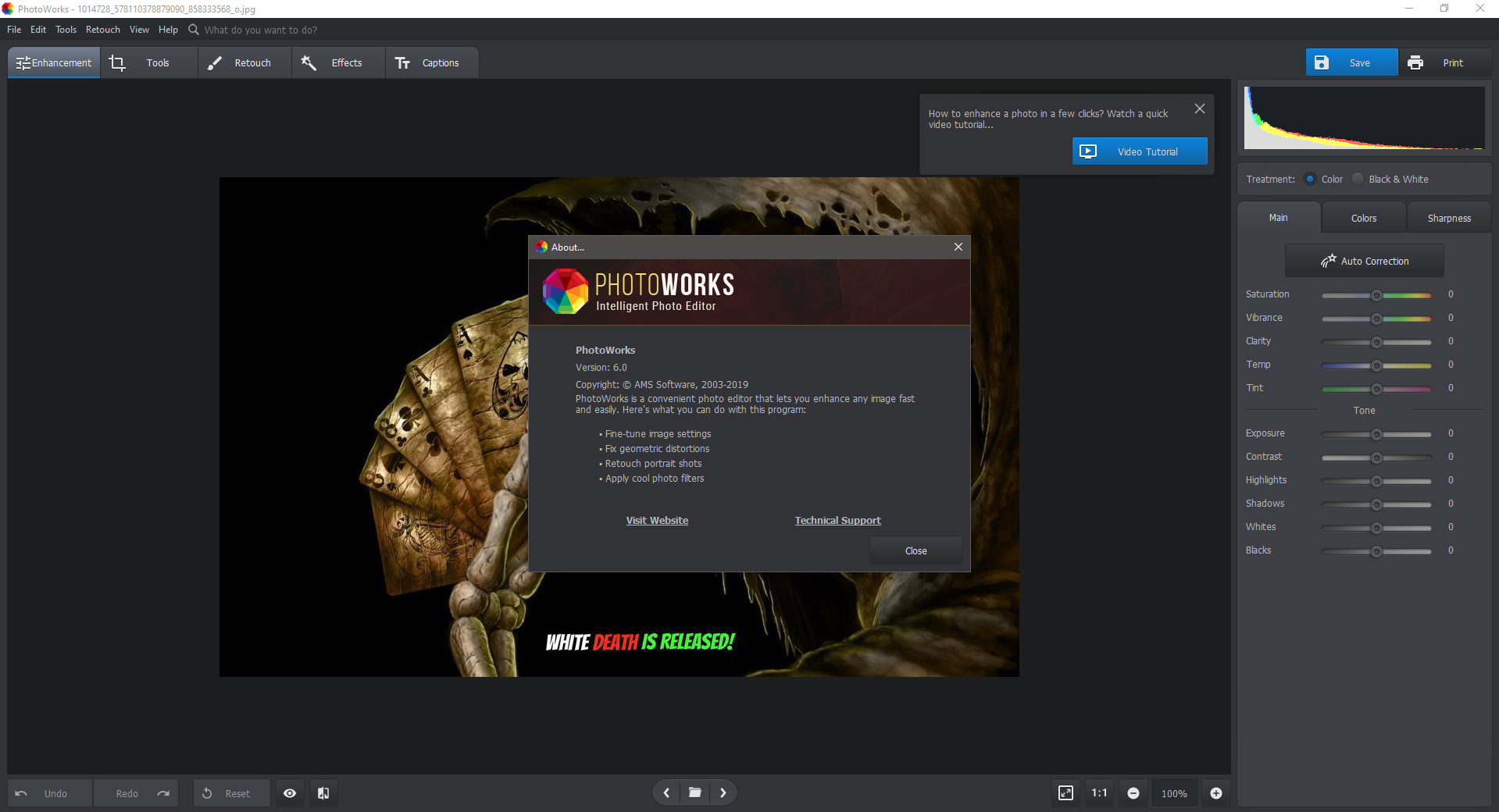The height and width of the screenshot is (812, 1499).
Task: Click the Close button in About dialog
Action: pos(916,550)
